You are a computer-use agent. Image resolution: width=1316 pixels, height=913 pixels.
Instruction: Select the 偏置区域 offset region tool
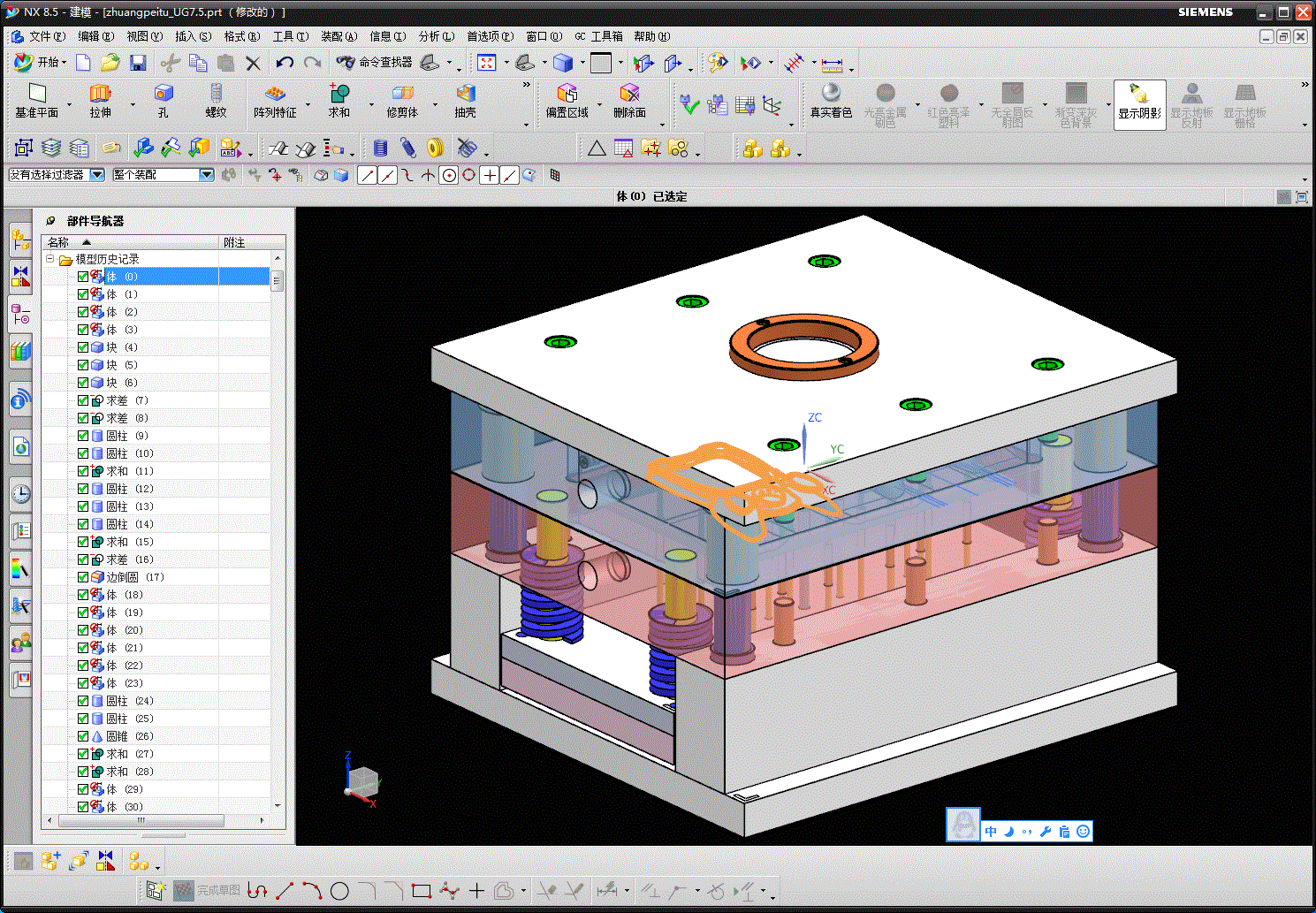567,100
